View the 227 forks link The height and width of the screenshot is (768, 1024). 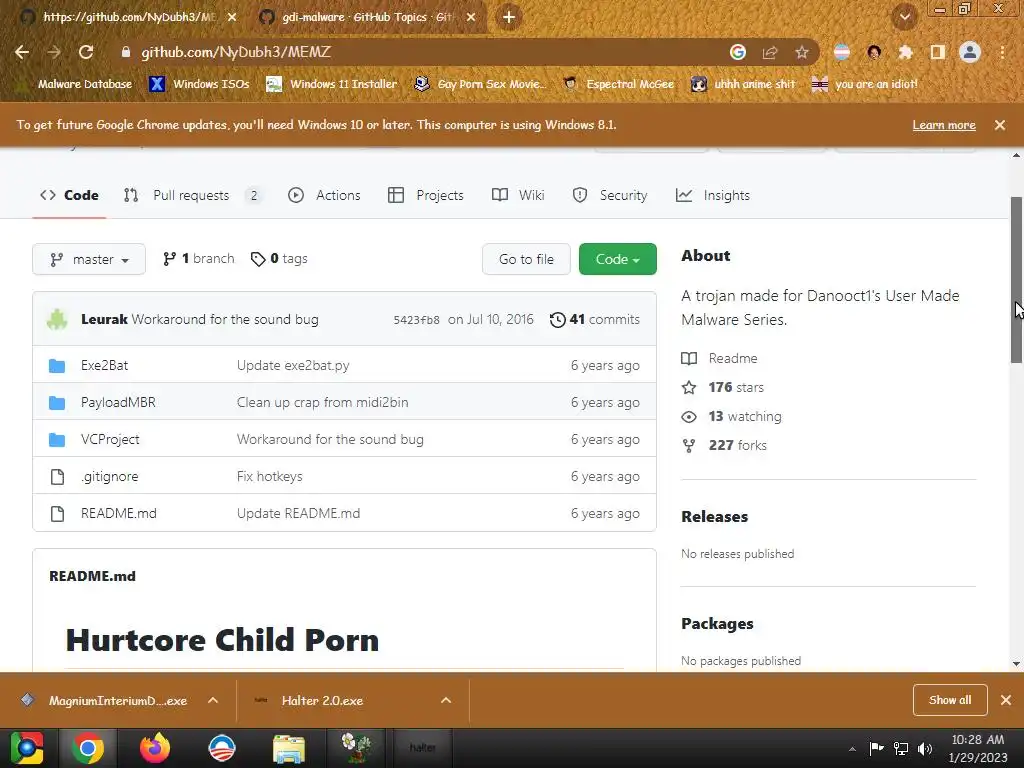pyautogui.click(x=724, y=445)
